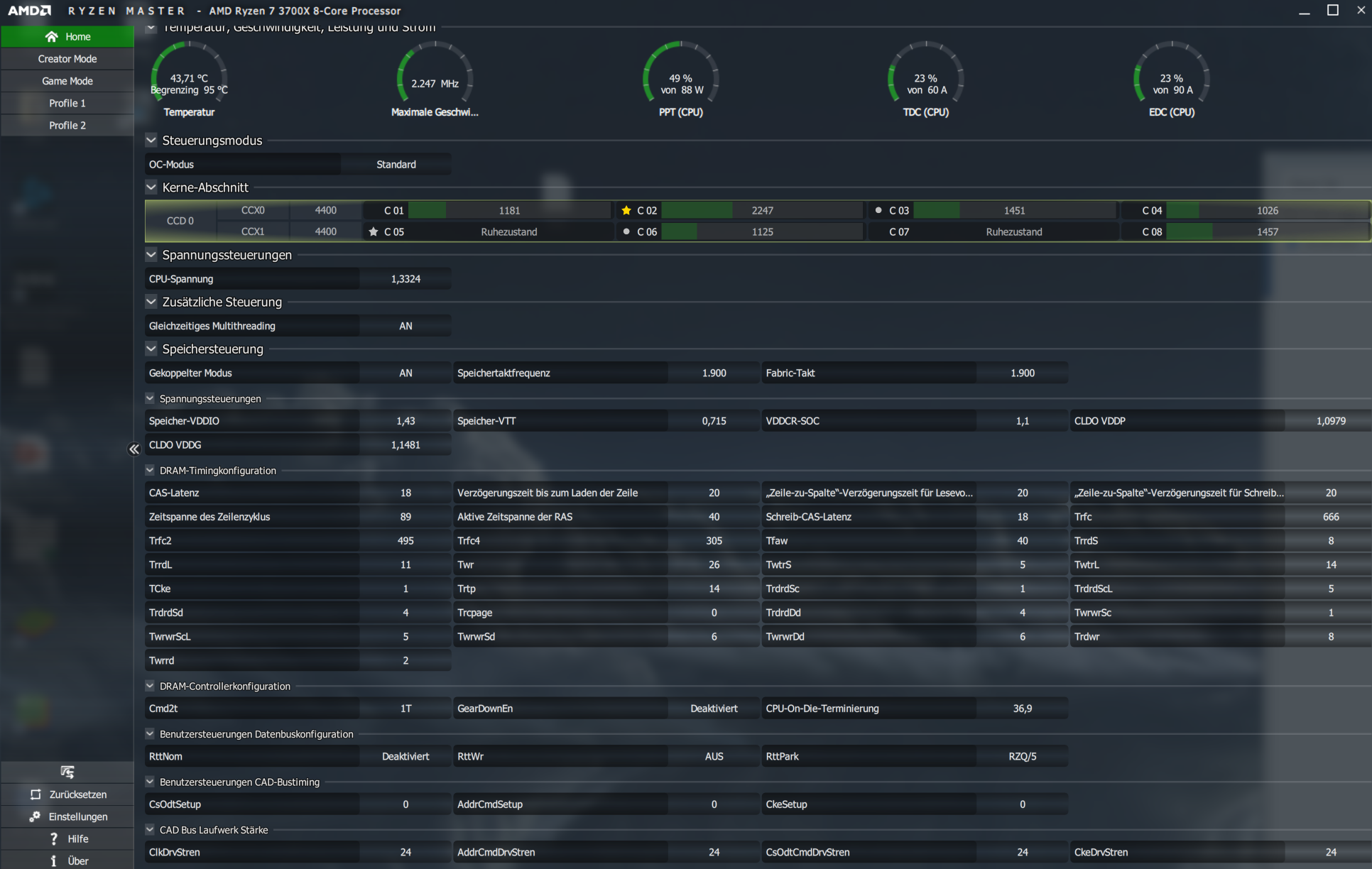Click the Über info icon
This screenshot has width=1372, height=869.
54,860
